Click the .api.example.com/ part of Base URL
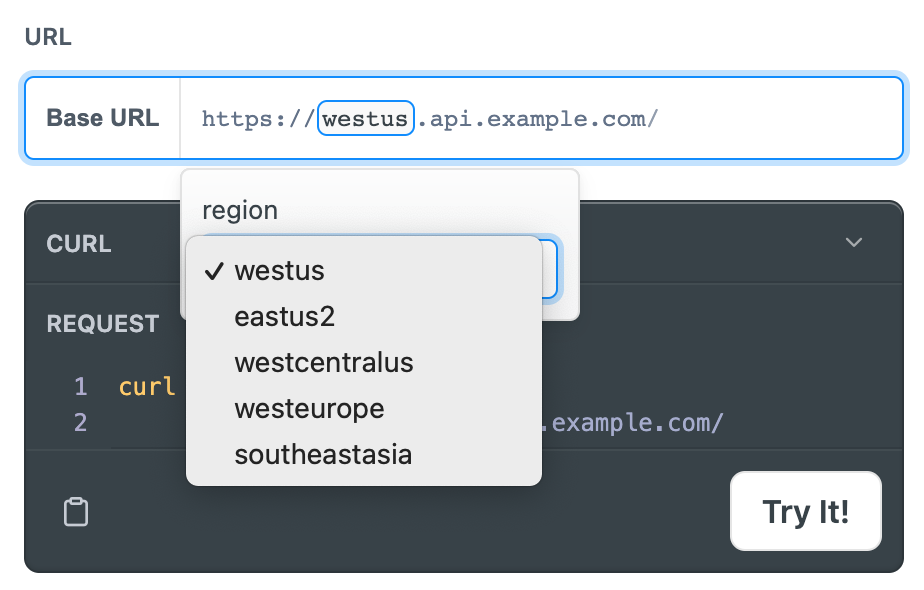This screenshot has width=924, height=590. coord(537,119)
